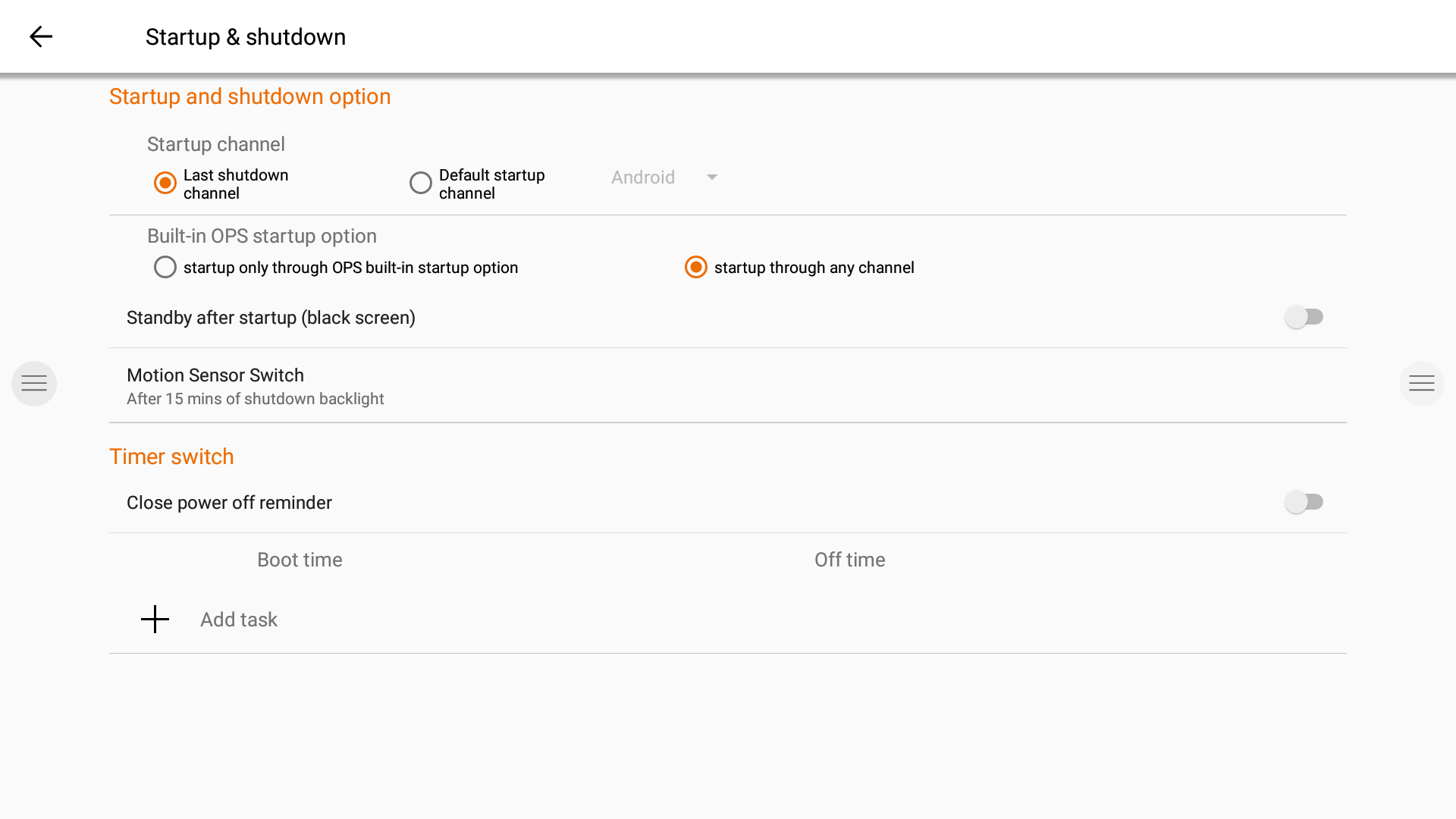The image size is (1456, 819).
Task: Toggle the Close power off reminder switch
Action: click(x=1304, y=502)
